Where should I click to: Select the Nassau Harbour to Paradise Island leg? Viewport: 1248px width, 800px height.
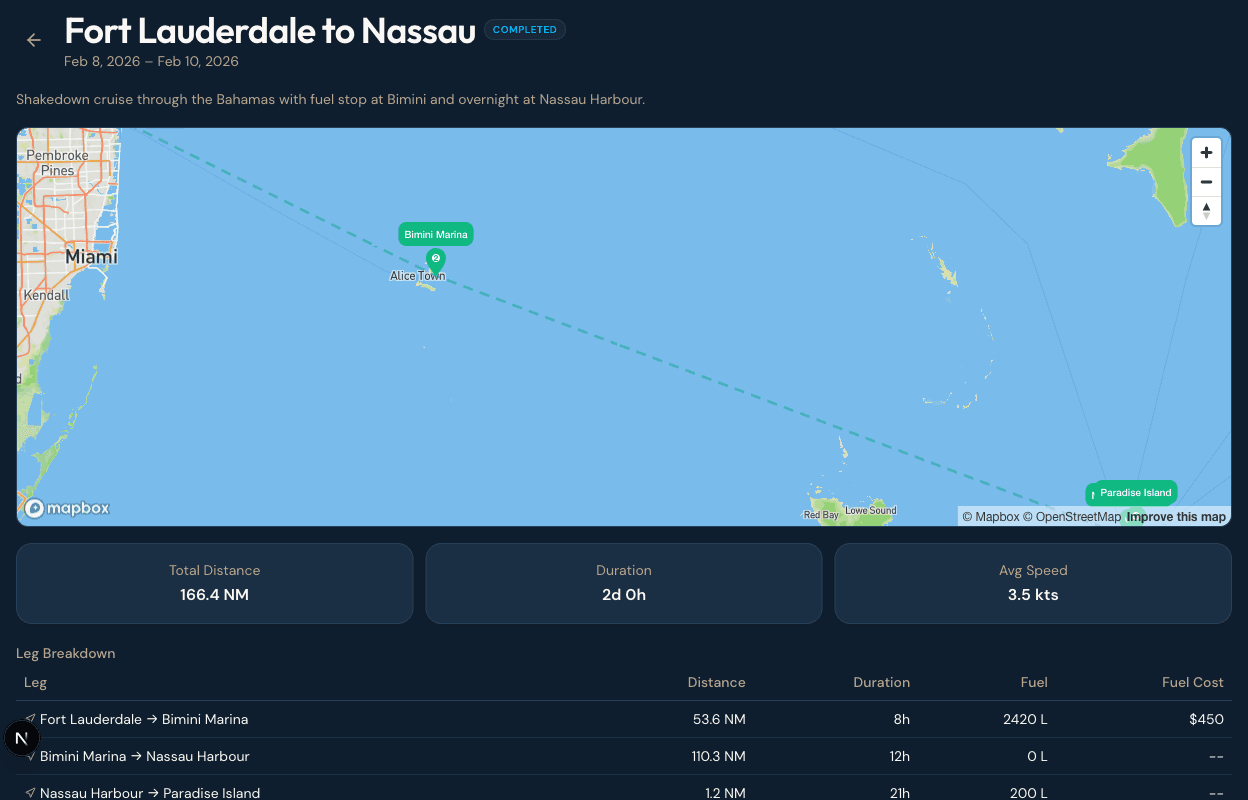[150, 792]
